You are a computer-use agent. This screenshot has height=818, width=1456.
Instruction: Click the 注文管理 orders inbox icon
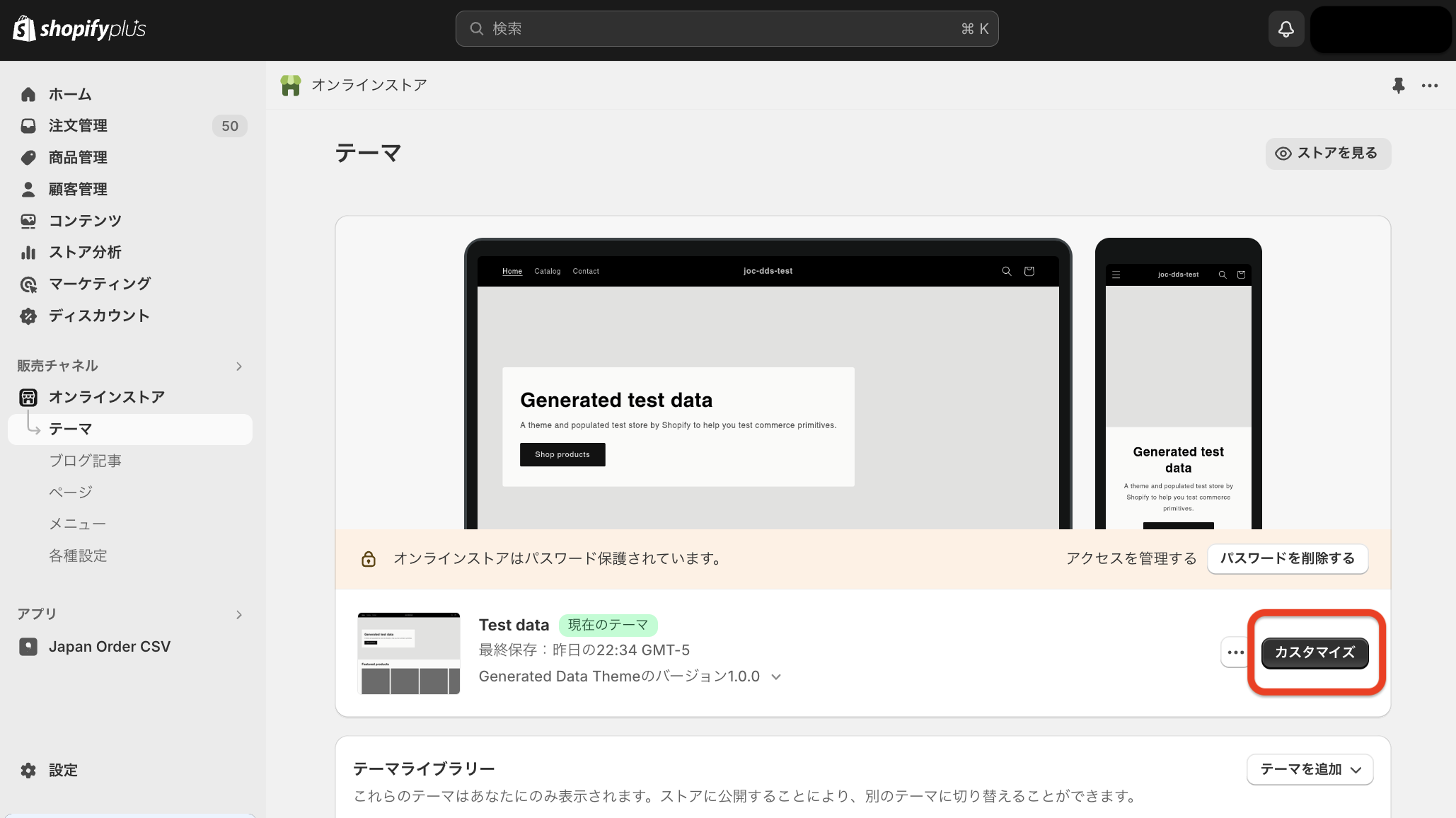tap(28, 126)
